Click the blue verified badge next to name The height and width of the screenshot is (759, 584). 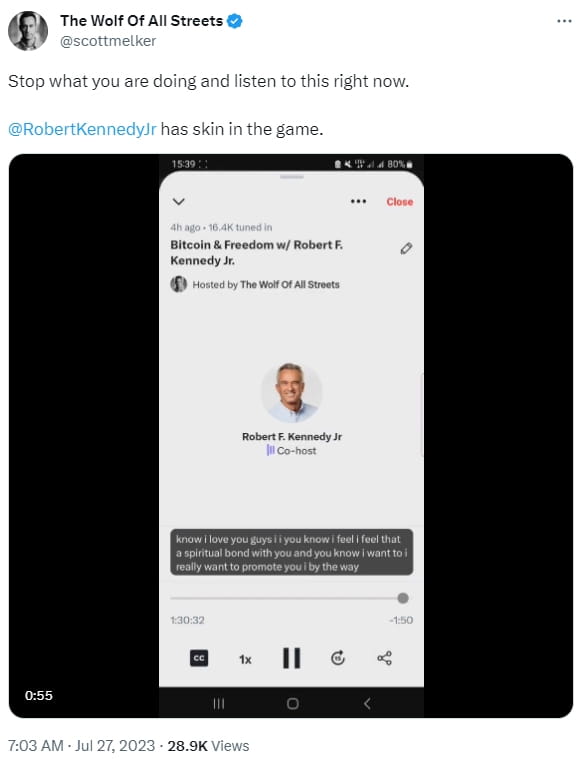coord(235,21)
